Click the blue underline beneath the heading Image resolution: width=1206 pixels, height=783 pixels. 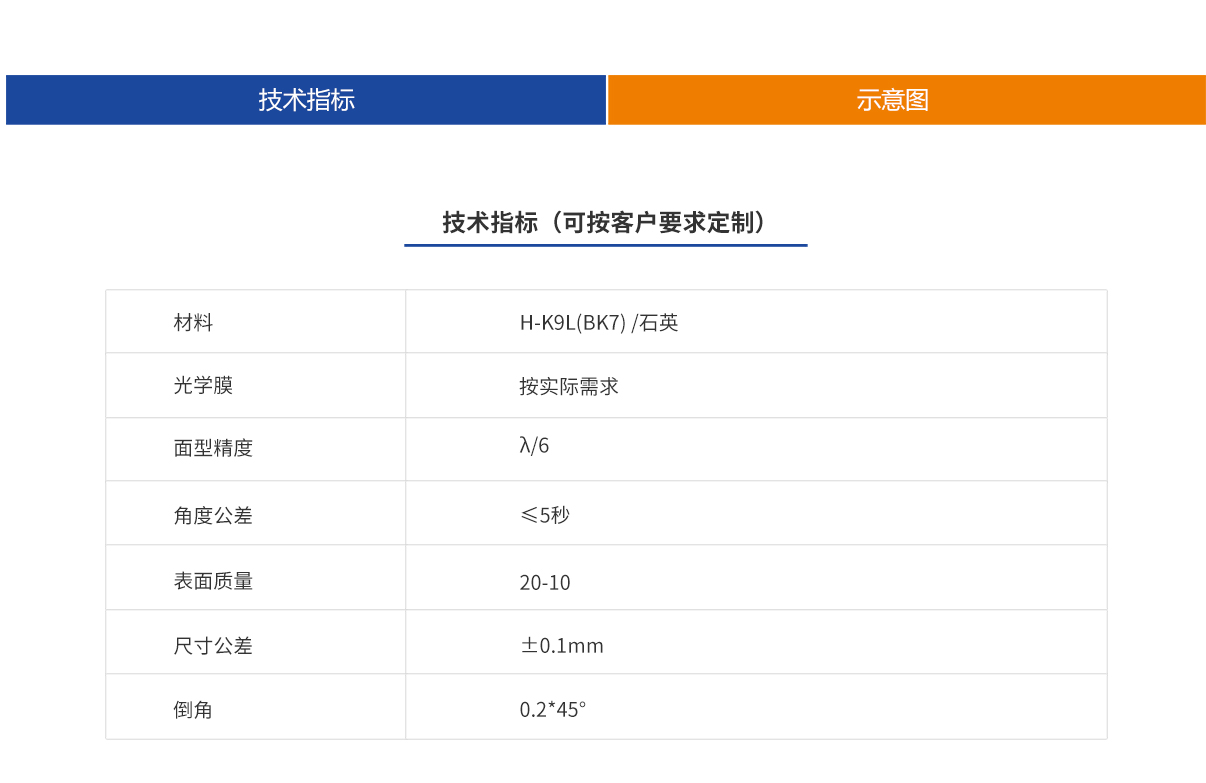coord(605,246)
